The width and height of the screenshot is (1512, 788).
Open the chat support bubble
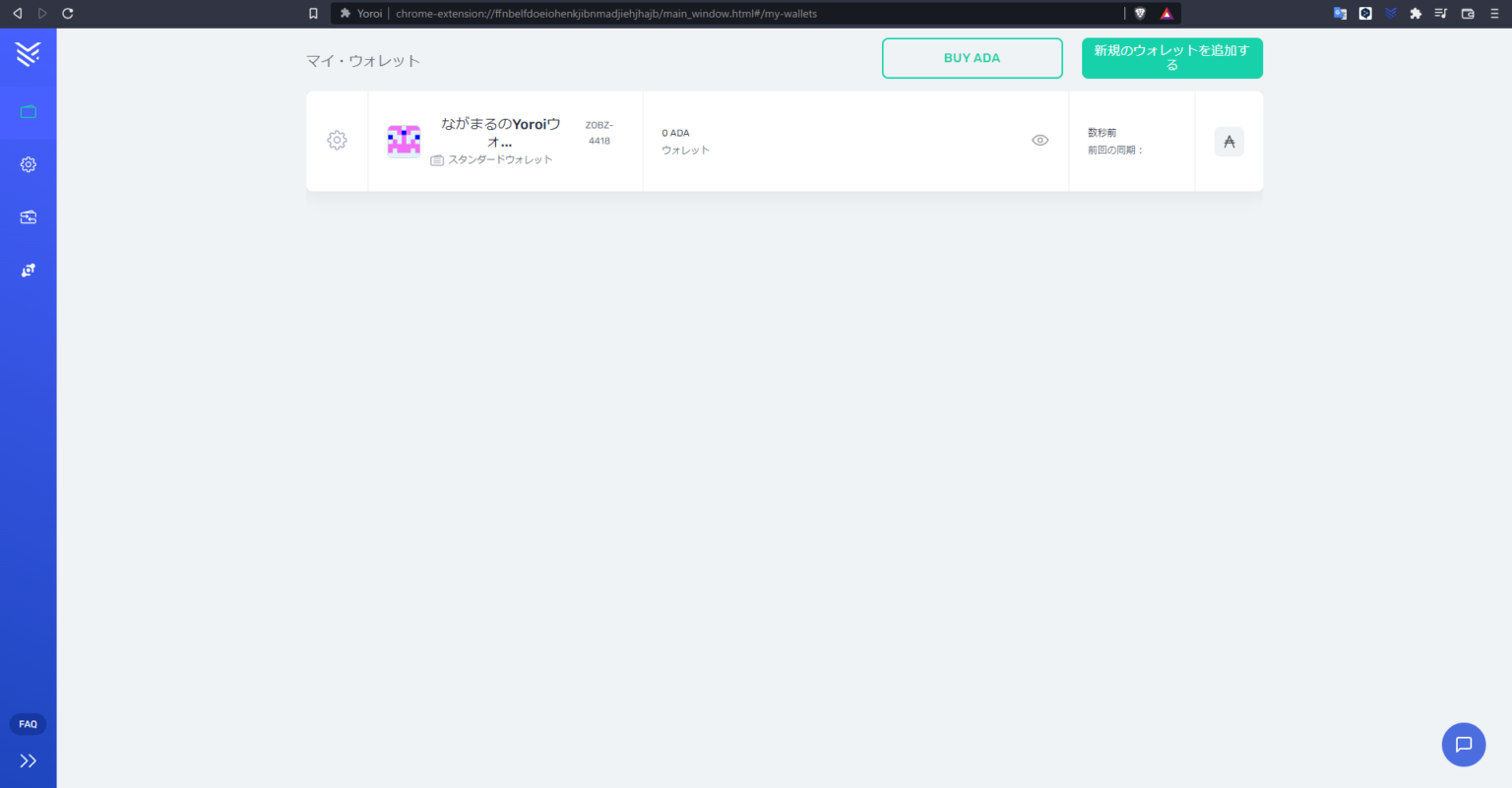tap(1463, 744)
